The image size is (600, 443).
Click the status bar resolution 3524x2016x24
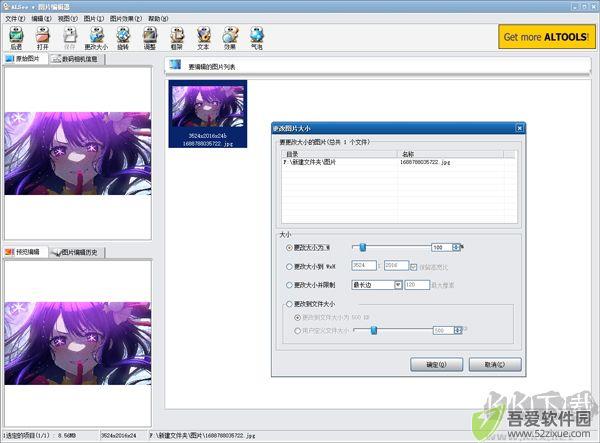118,435
